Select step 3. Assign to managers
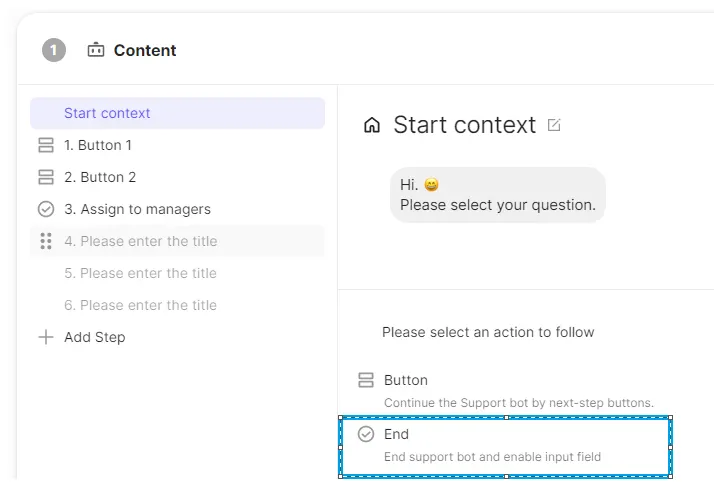Screen dimensions: 714x487 coord(137,209)
